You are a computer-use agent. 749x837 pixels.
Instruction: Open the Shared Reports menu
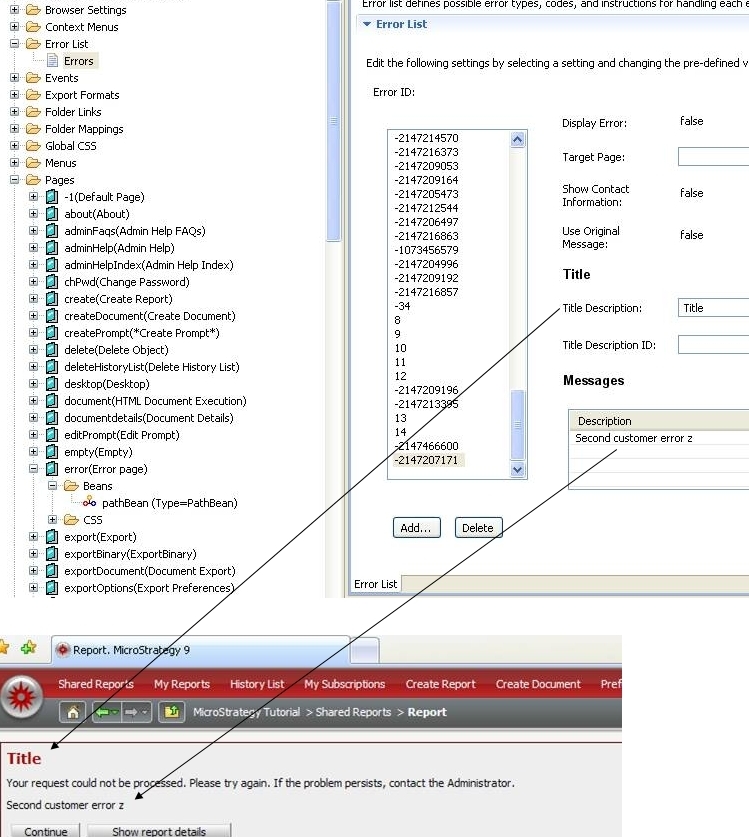[96, 684]
